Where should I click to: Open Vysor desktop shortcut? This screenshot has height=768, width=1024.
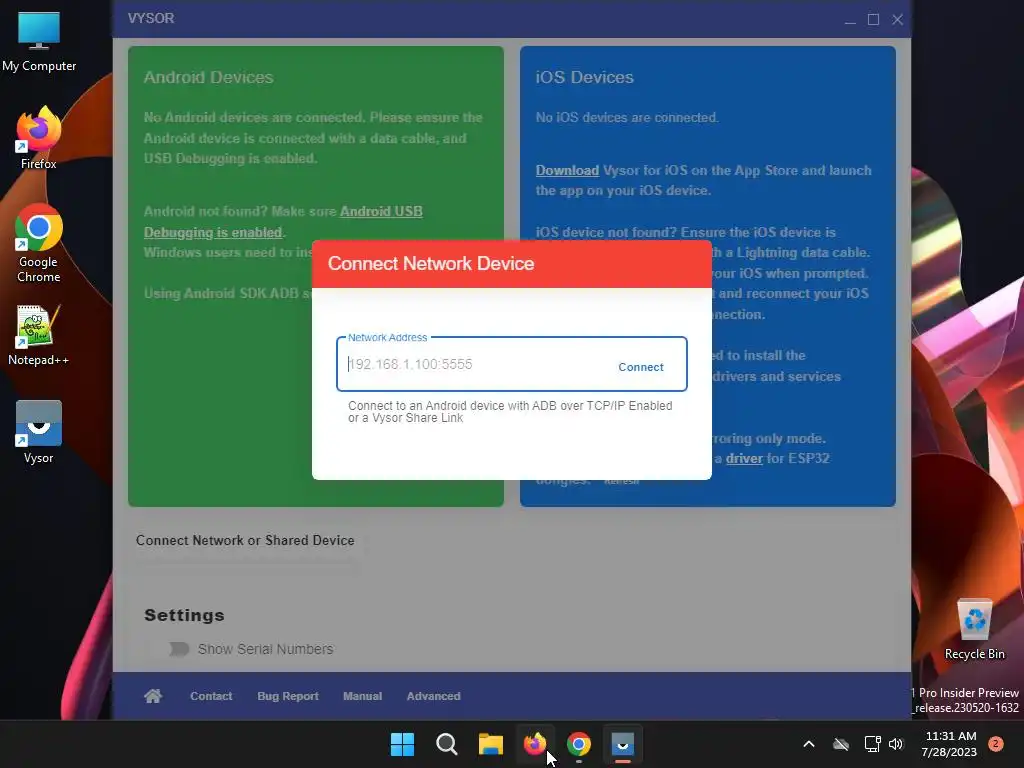[x=39, y=432]
